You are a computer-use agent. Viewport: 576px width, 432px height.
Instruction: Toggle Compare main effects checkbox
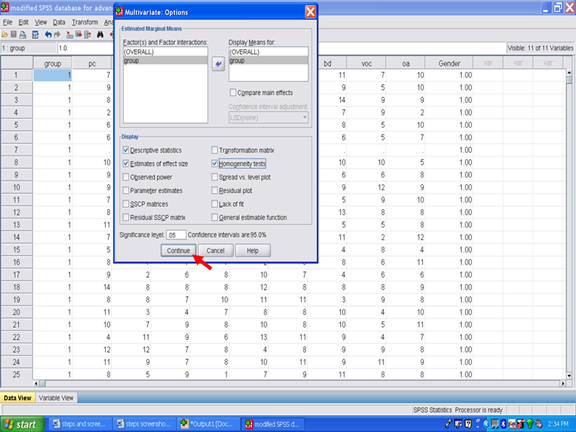click(x=233, y=93)
